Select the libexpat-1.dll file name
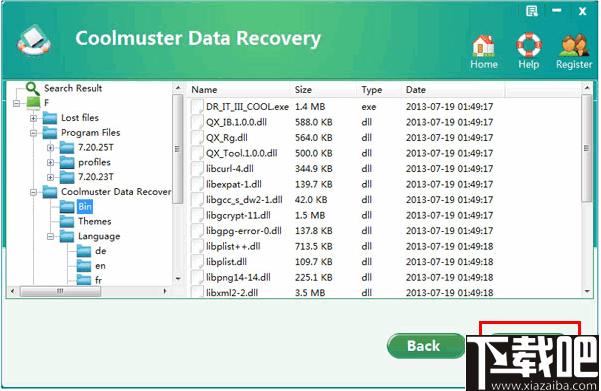This screenshot has height=391, width=601. click(x=234, y=184)
